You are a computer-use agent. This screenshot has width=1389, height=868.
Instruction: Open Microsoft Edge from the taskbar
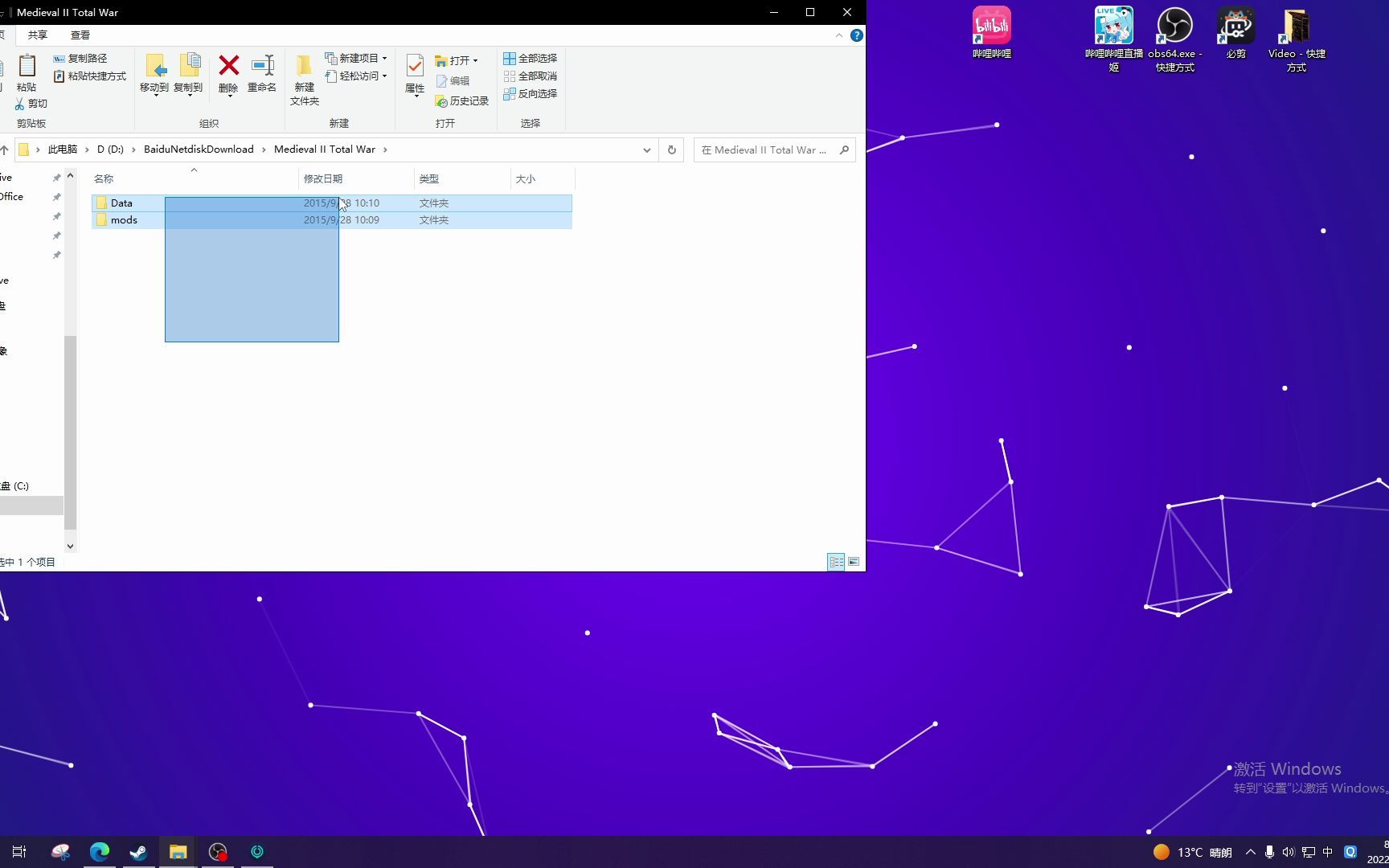click(100, 852)
